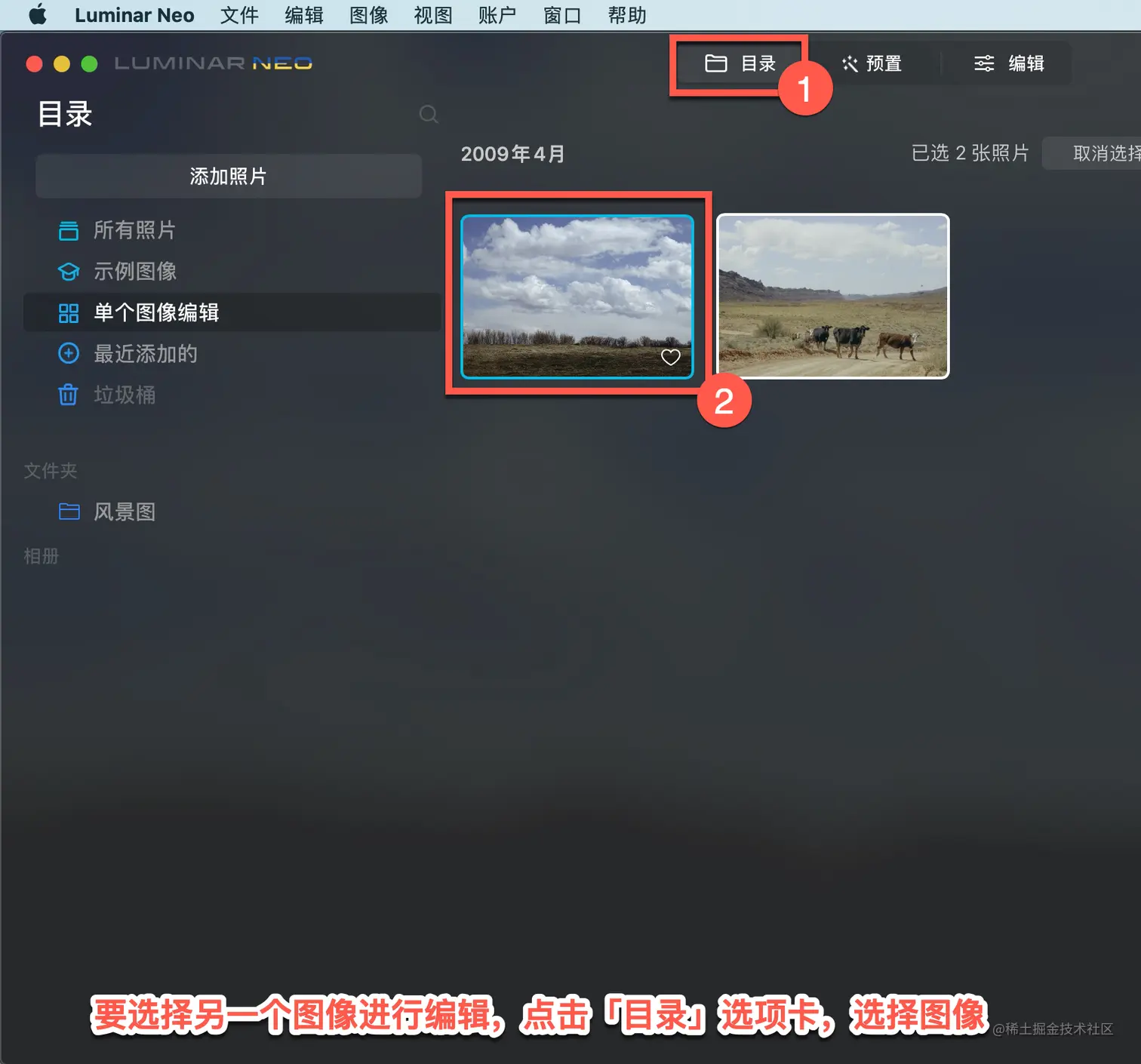The width and height of the screenshot is (1141, 1064).
Task: Click the 目录 panel title
Action: (x=66, y=115)
